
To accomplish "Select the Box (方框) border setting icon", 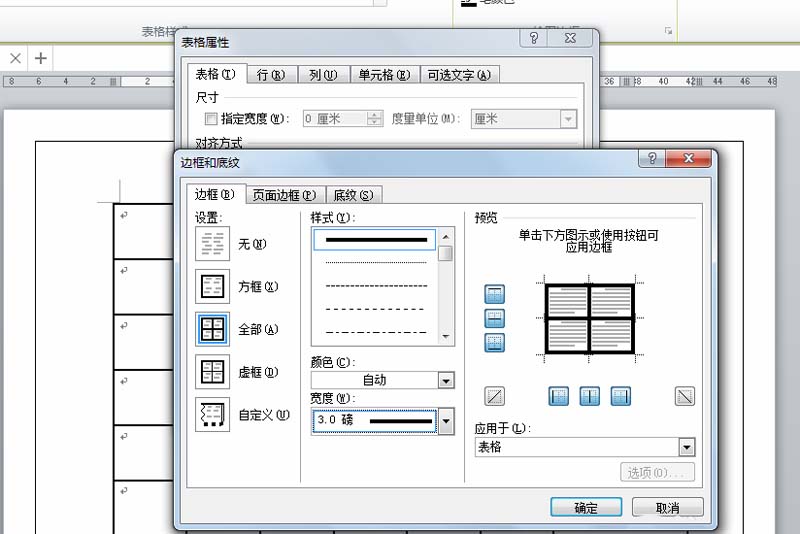I will pyautogui.click(x=212, y=287).
